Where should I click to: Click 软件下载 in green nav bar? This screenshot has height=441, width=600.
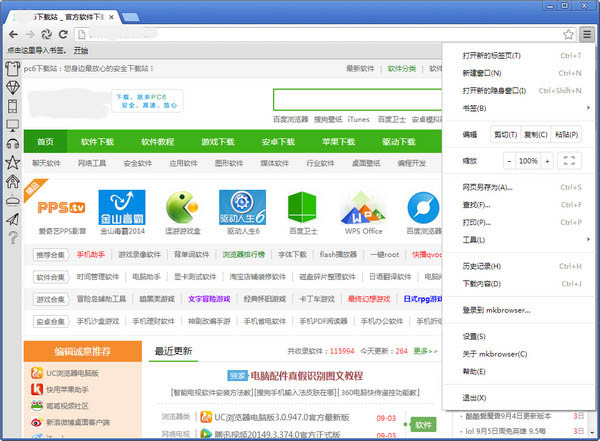[x=97, y=142]
